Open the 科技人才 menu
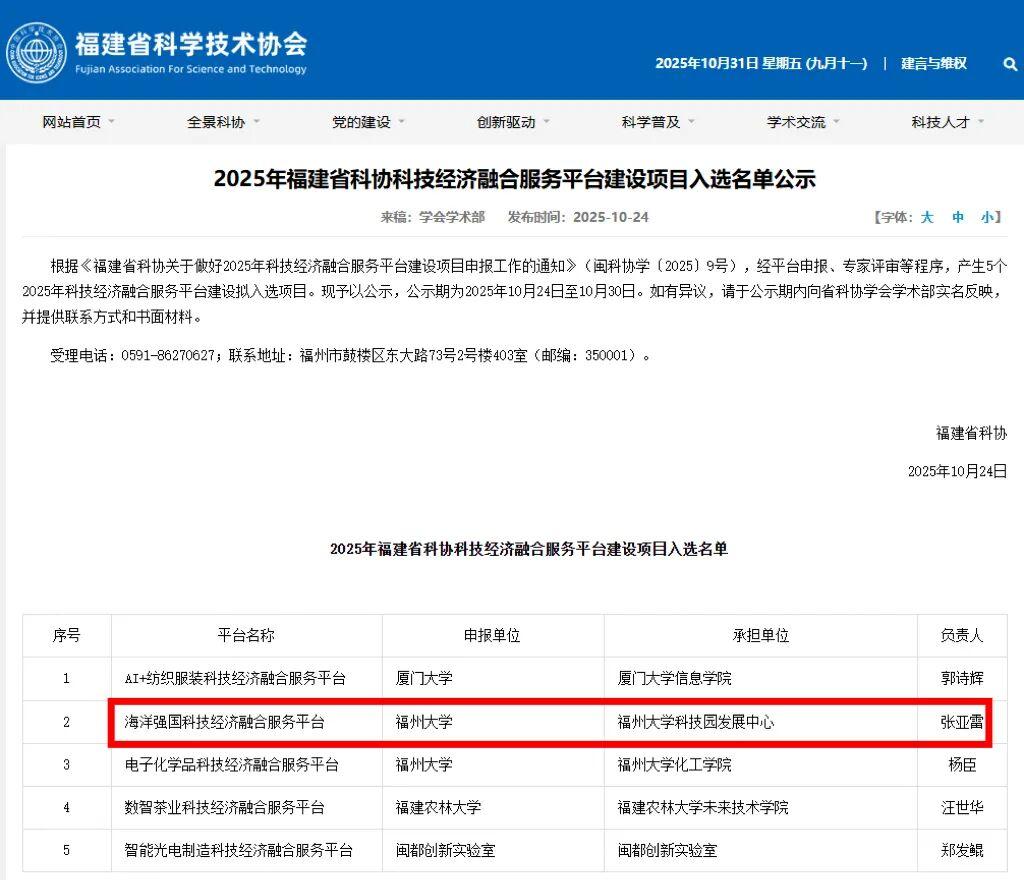This screenshot has height=880, width=1024. coord(940,122)
